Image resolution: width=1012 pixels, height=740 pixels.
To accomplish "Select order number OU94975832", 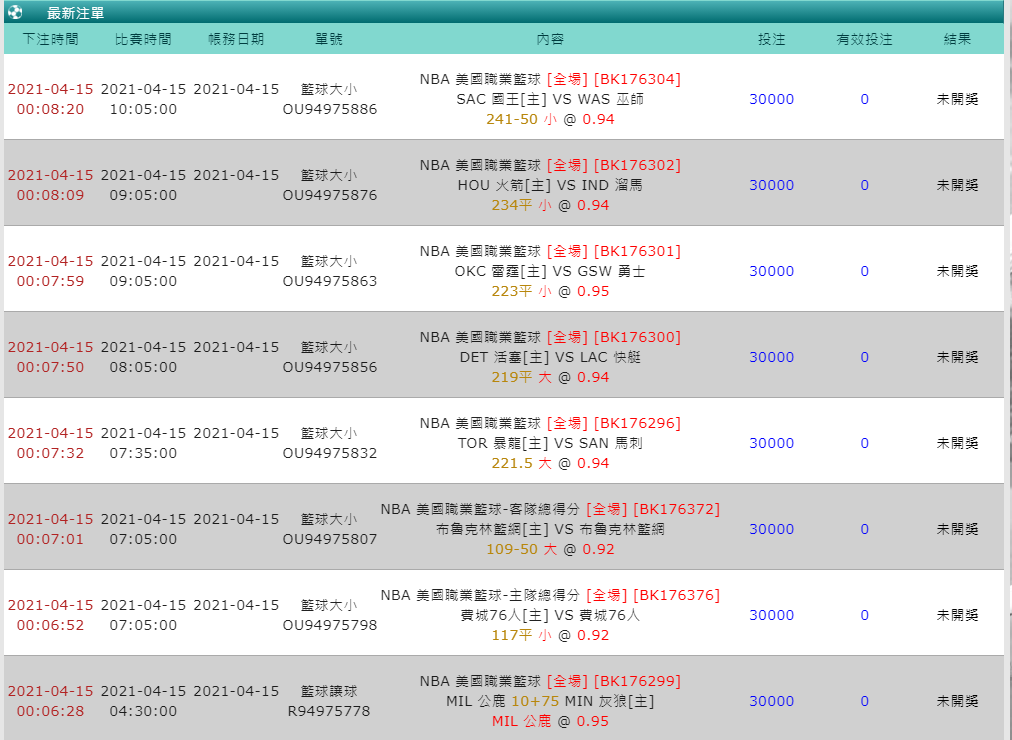I will pyautogui.click(x=330, y=453).
